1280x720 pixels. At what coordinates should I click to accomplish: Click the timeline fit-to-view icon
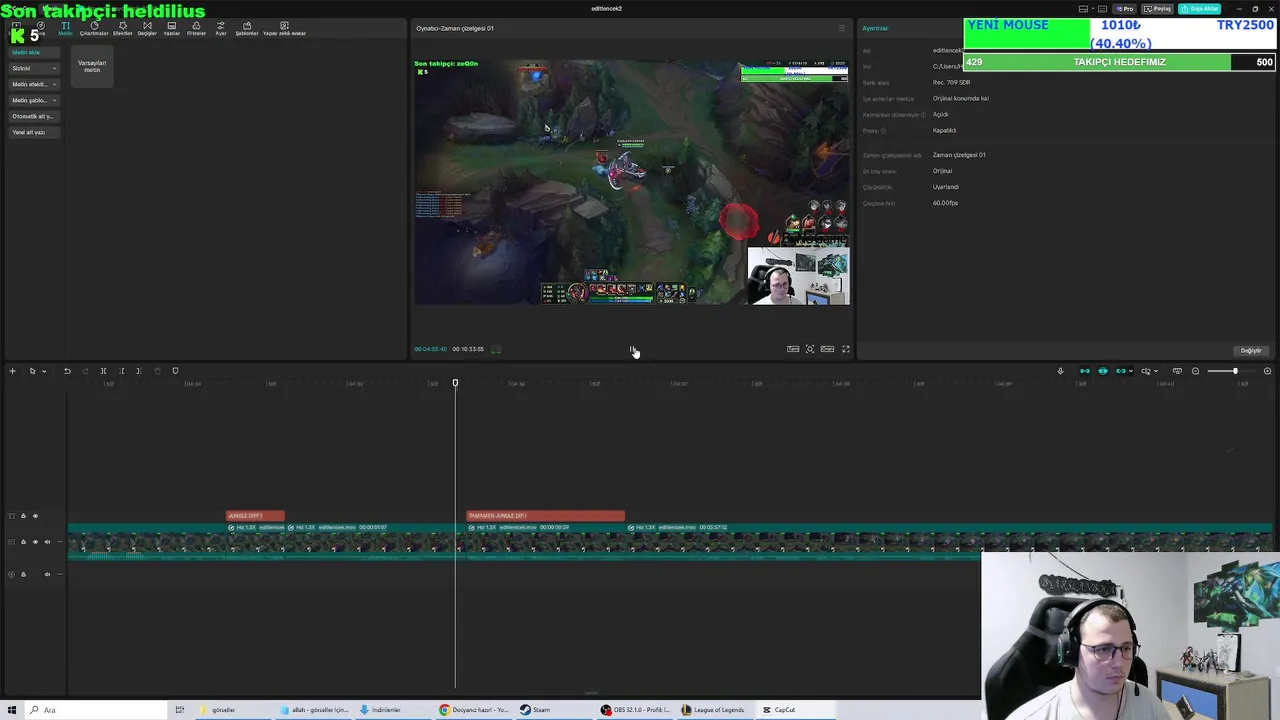coord(1177,371)
